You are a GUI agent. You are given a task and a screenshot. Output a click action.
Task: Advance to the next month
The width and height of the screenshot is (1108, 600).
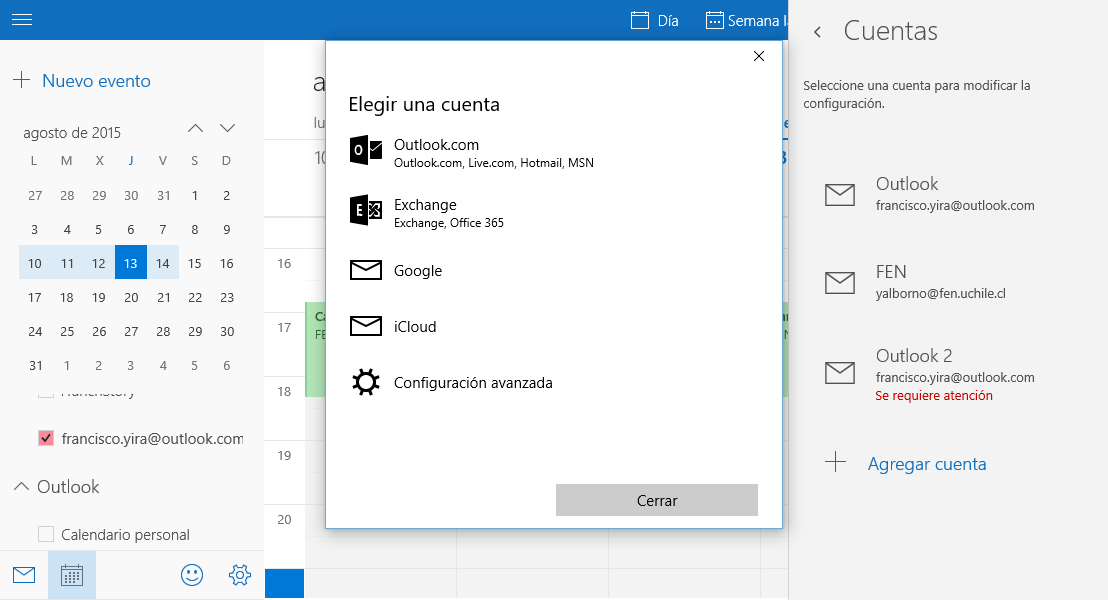click(227, 128)
